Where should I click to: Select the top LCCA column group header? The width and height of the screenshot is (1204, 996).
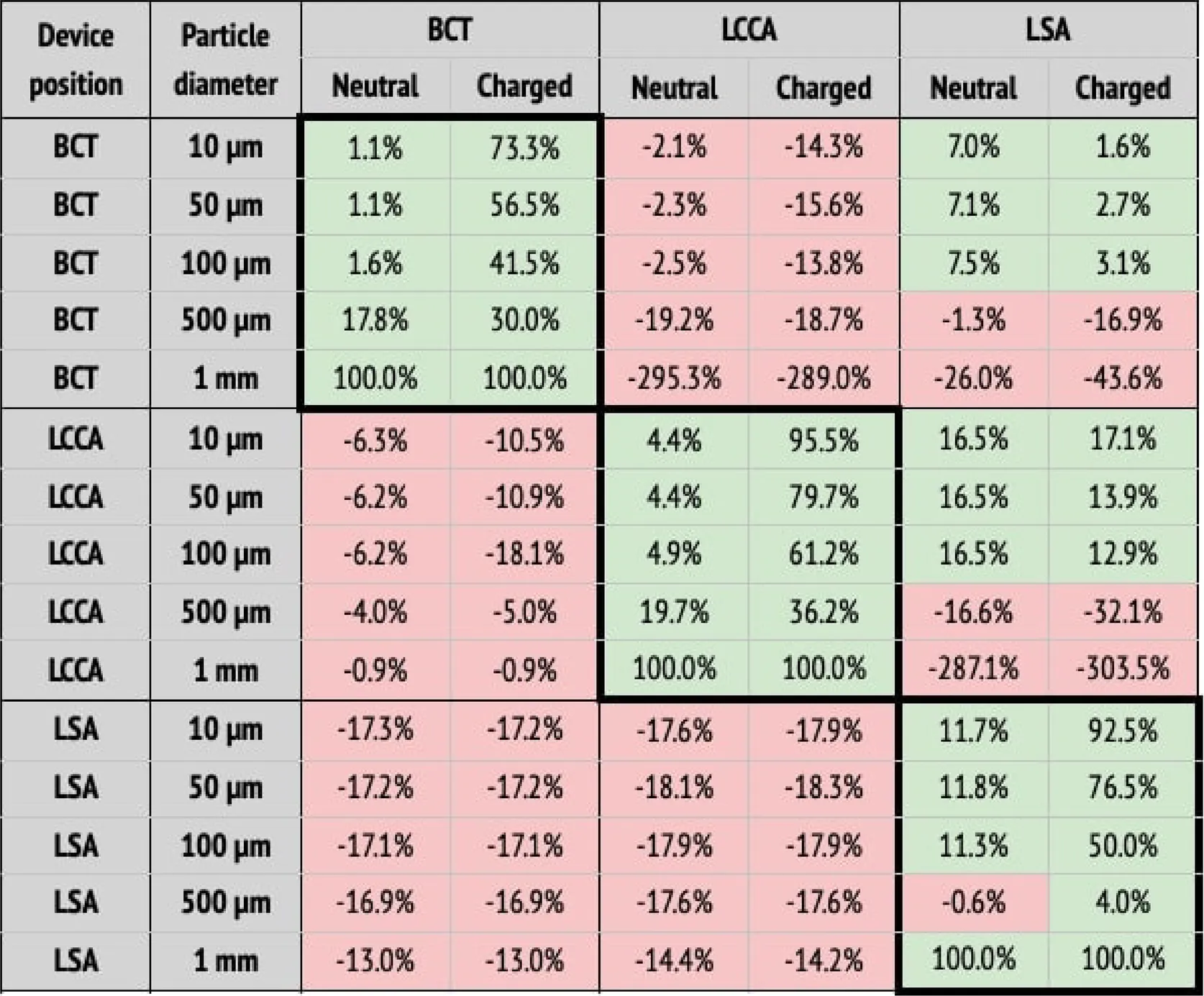click(749, 30)
